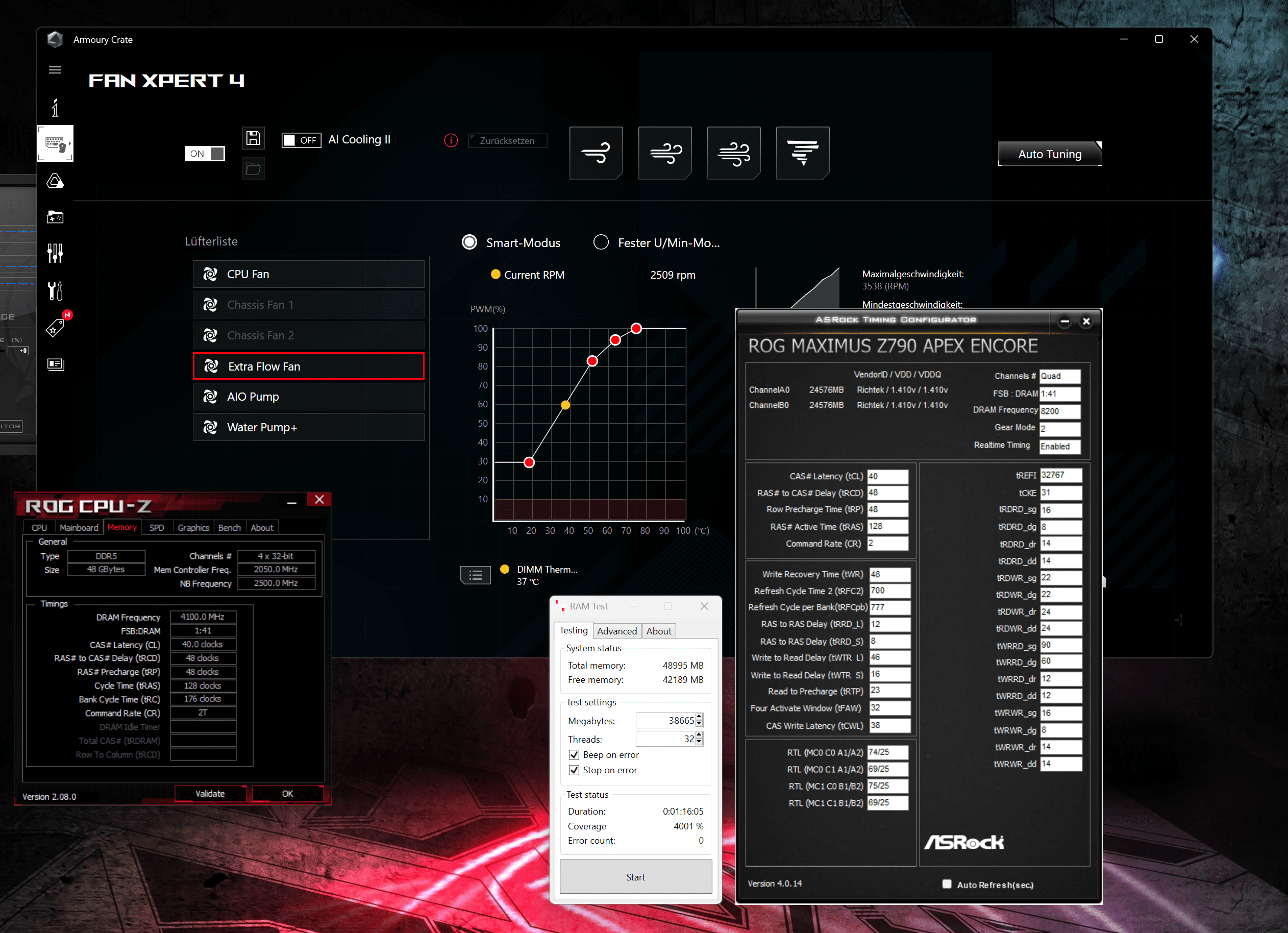Open the Graphics tab in CPU-Z
Viewport: 1288px width, 933px height.
pyautogui.click(x=193, y=528)
